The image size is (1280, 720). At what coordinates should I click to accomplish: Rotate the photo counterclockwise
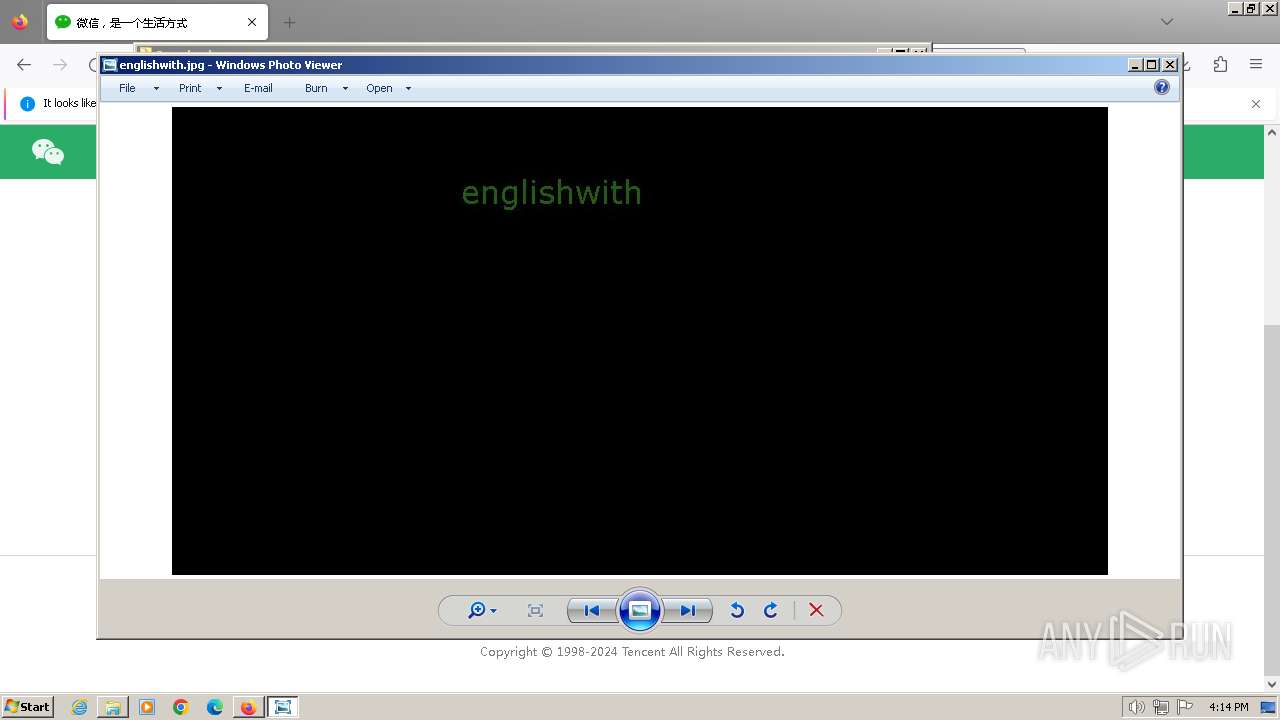[737, 610]
